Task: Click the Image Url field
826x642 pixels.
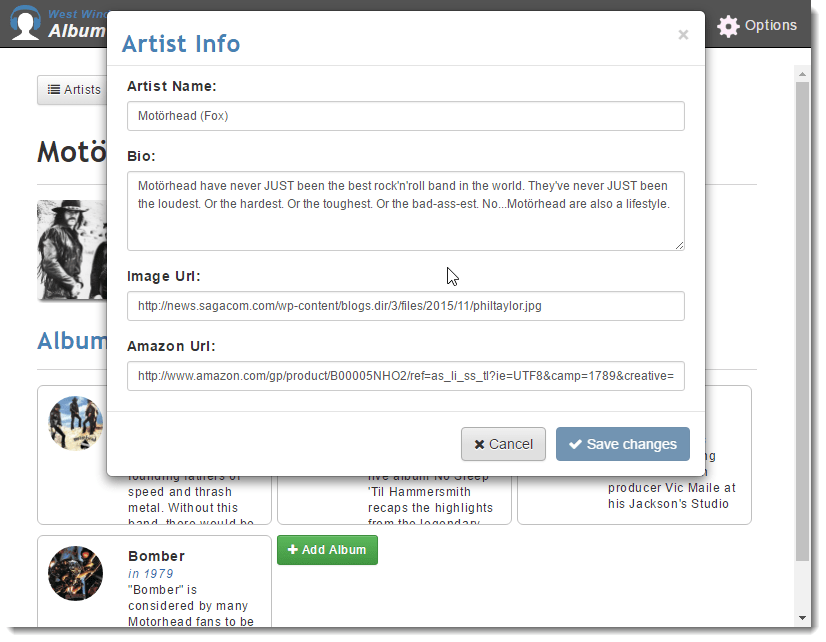Action: click(x=406, y=306)
